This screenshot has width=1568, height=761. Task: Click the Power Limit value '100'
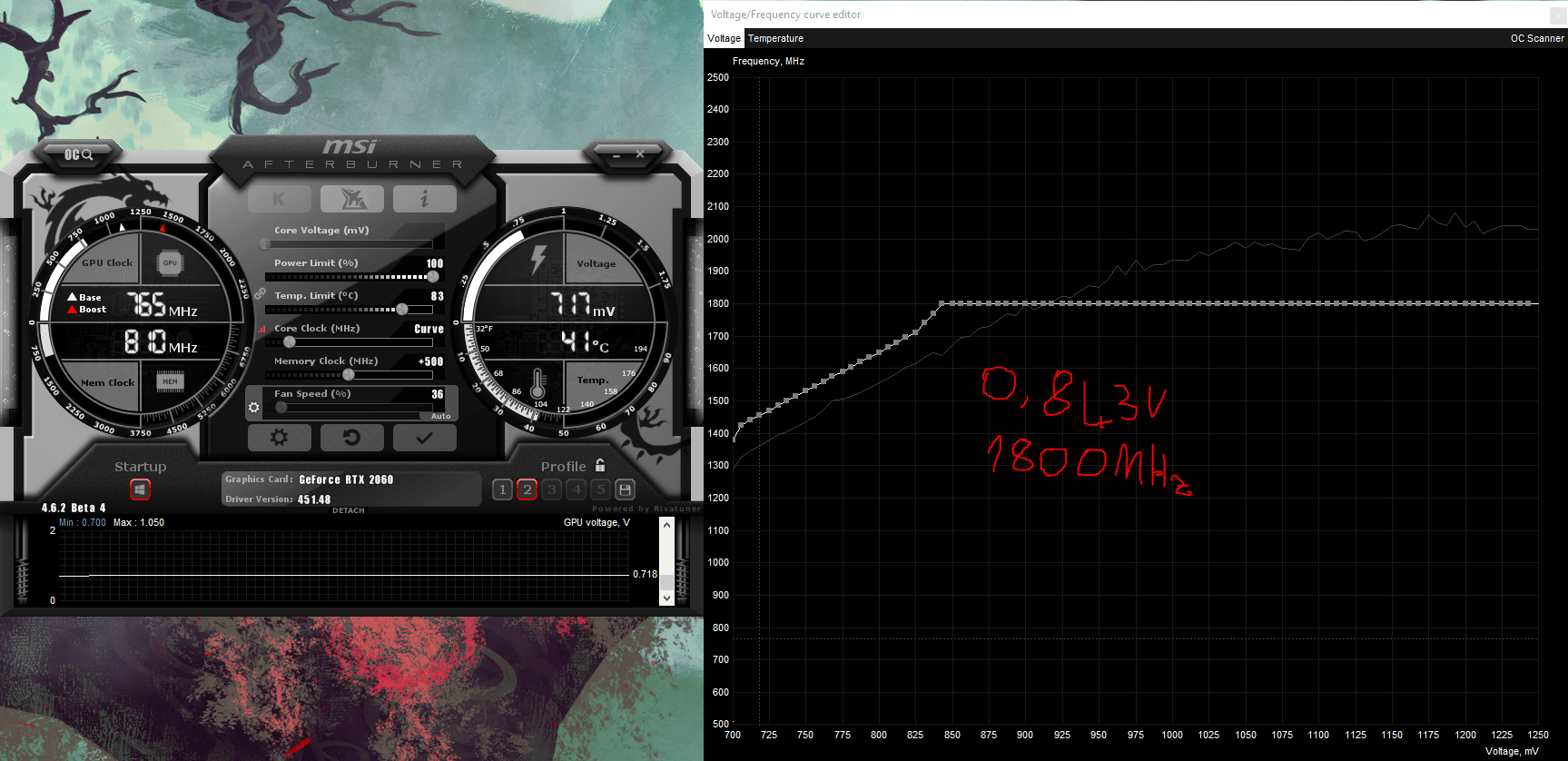click(x=435, y=263)
